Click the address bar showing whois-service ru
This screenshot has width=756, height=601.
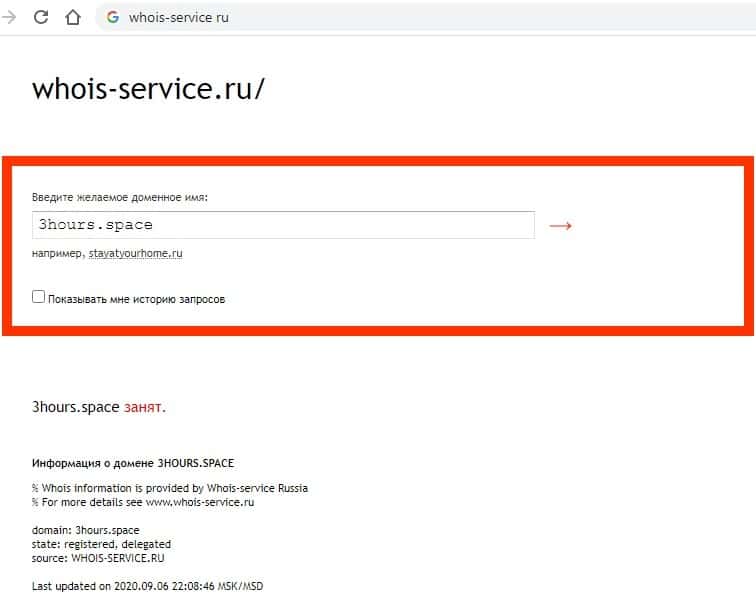point(427,17)
